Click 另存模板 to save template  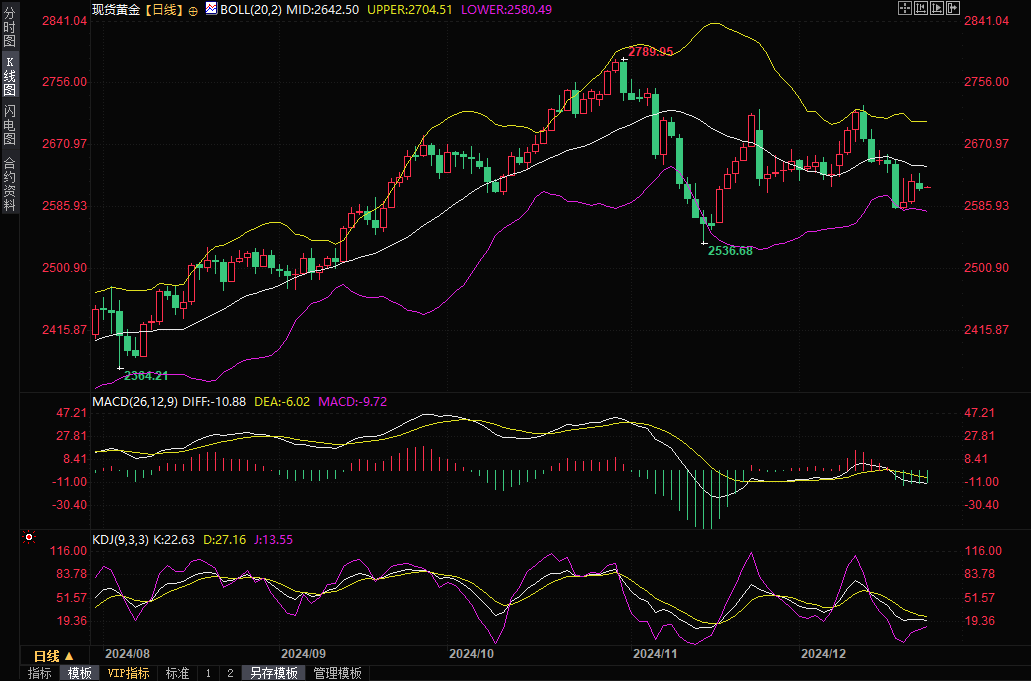[x=274, y=673]
